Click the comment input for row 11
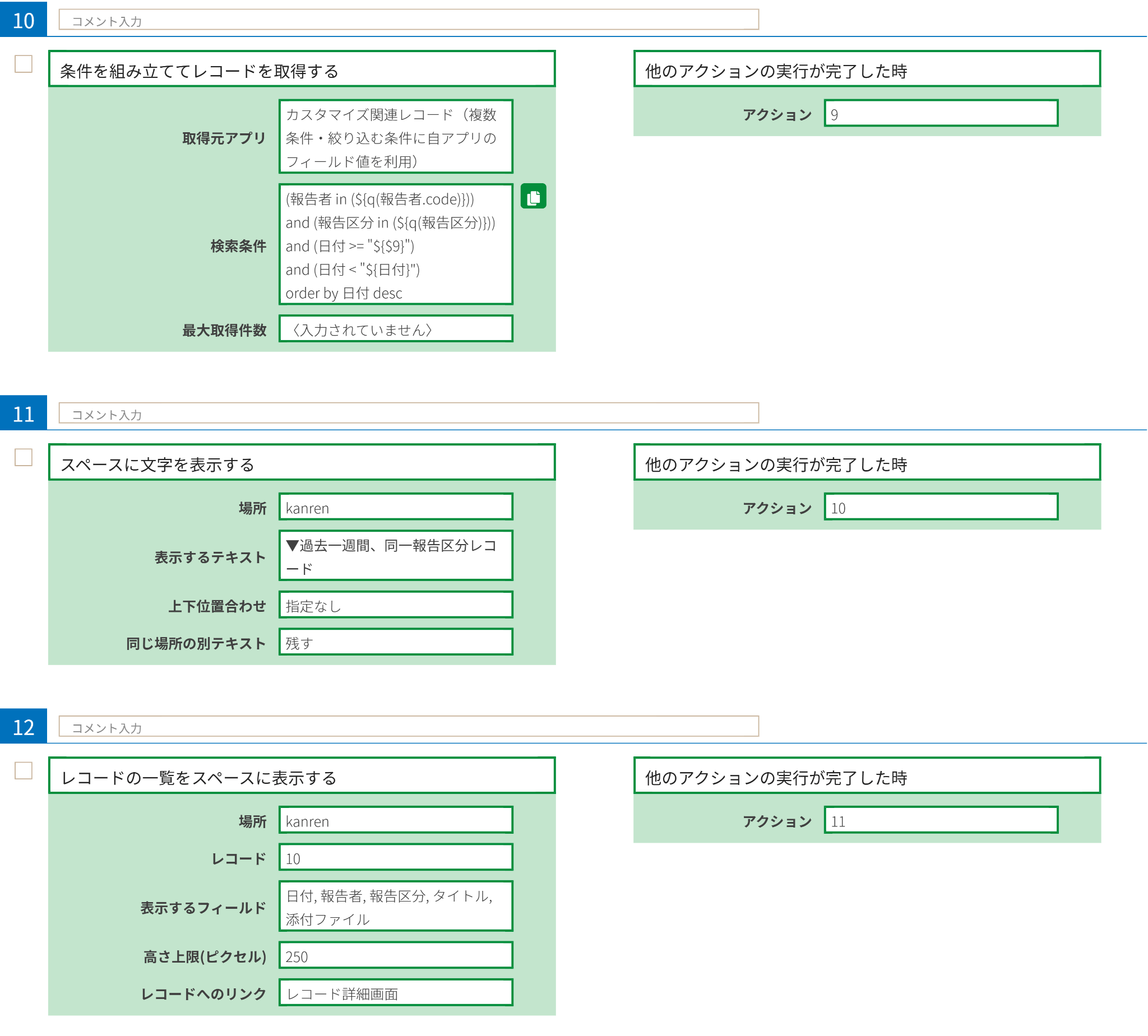The image size is (1148, 1036). pos(408,414)
